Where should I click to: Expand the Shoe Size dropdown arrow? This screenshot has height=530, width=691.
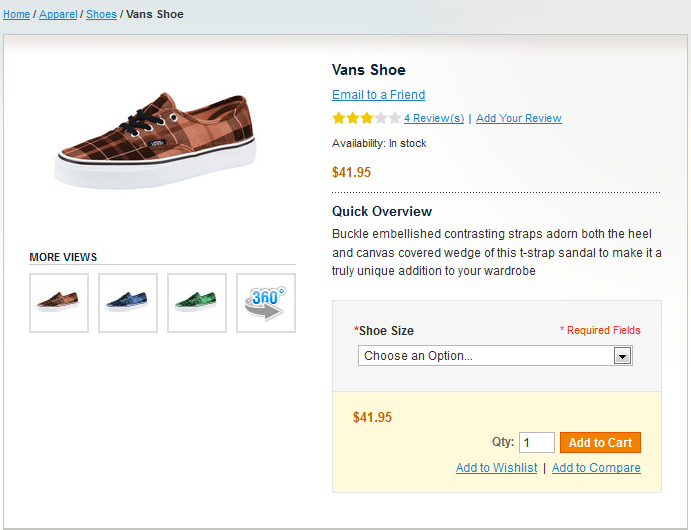[x=622, y=356]
